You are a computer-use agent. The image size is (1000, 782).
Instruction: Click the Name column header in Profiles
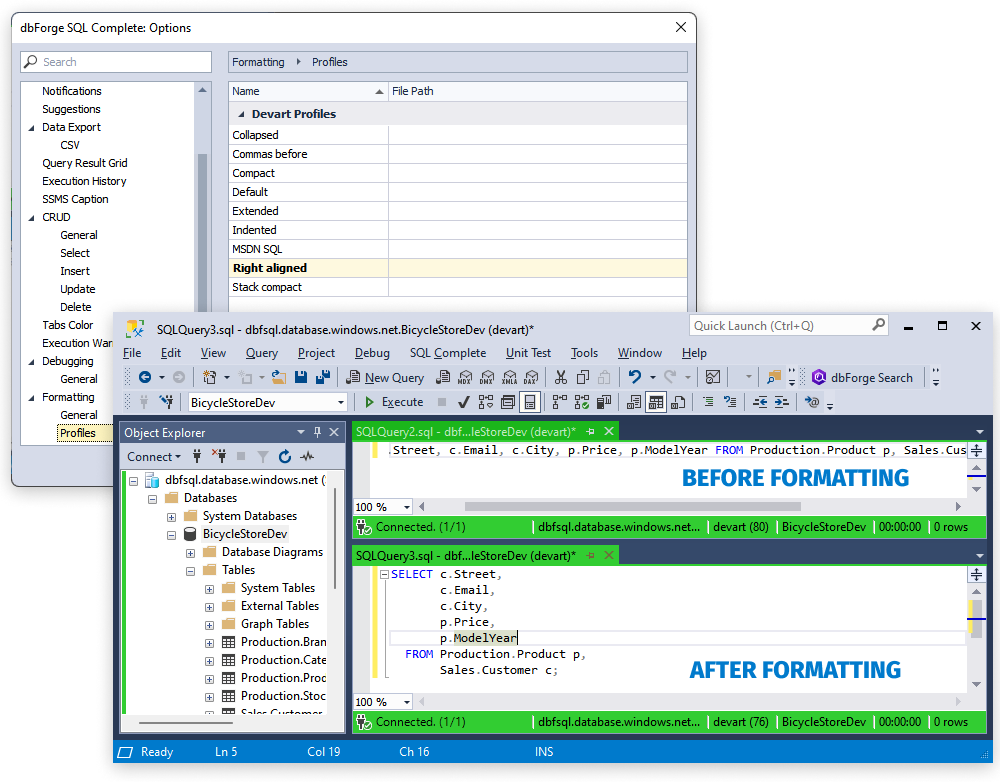click(x=309, y=91)
